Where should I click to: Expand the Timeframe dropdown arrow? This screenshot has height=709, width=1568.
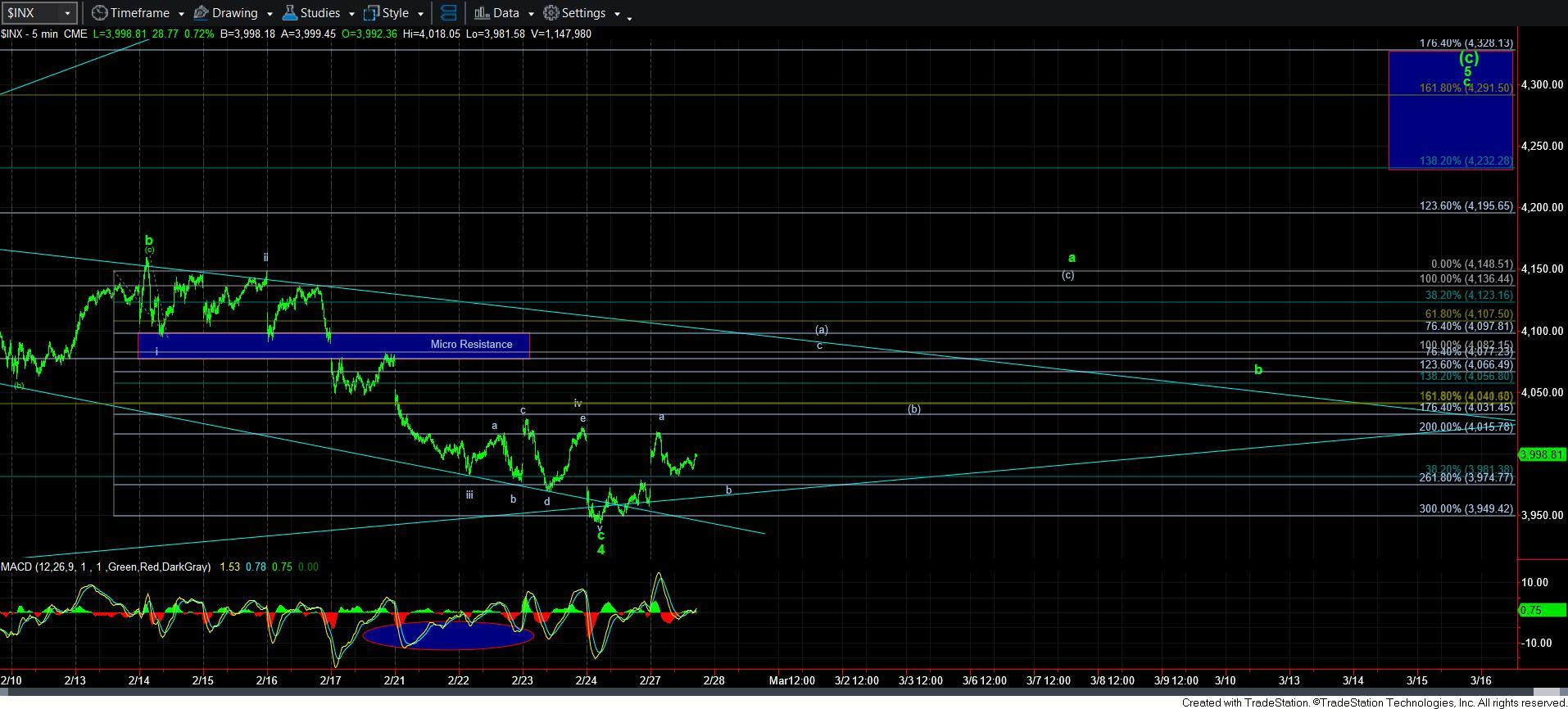tap(180, 14)
